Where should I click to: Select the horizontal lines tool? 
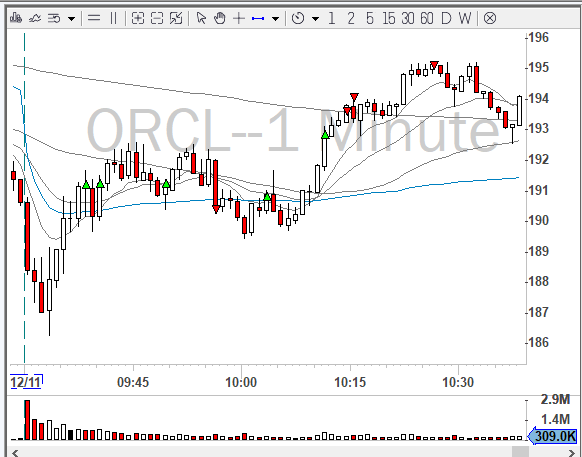click(x=94, y=18)
